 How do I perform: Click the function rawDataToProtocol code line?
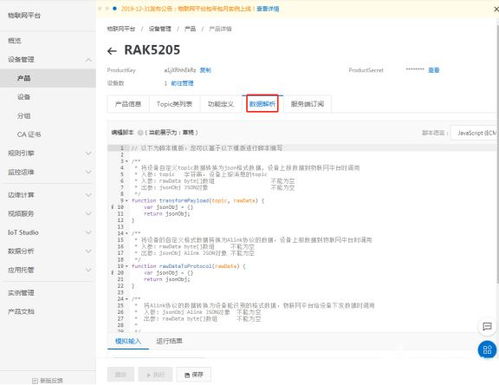(188, 266)
